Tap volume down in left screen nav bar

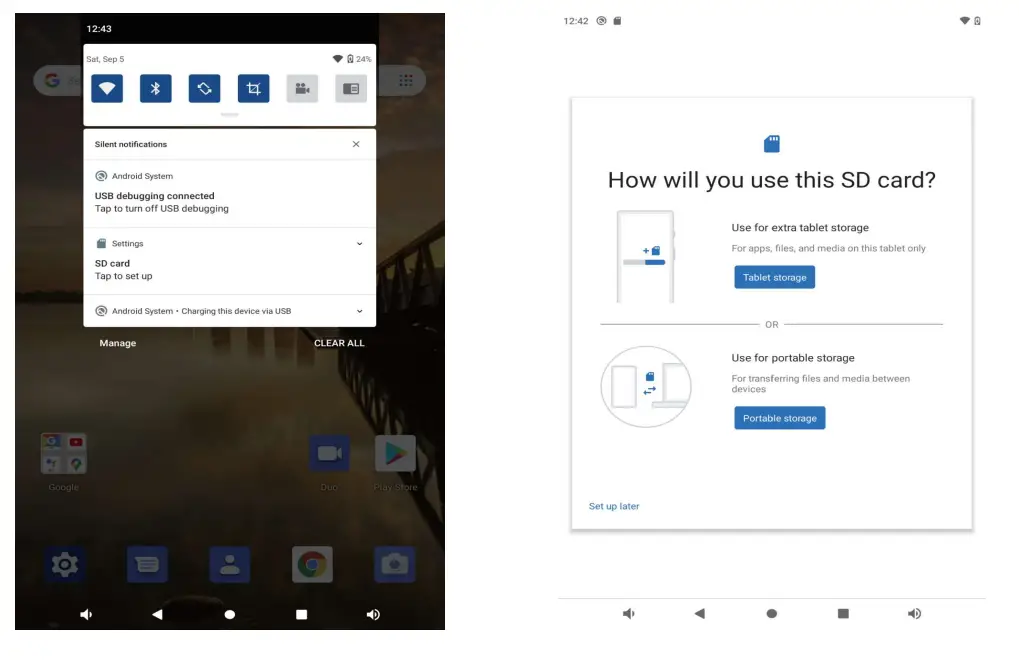tap(86, 614)
